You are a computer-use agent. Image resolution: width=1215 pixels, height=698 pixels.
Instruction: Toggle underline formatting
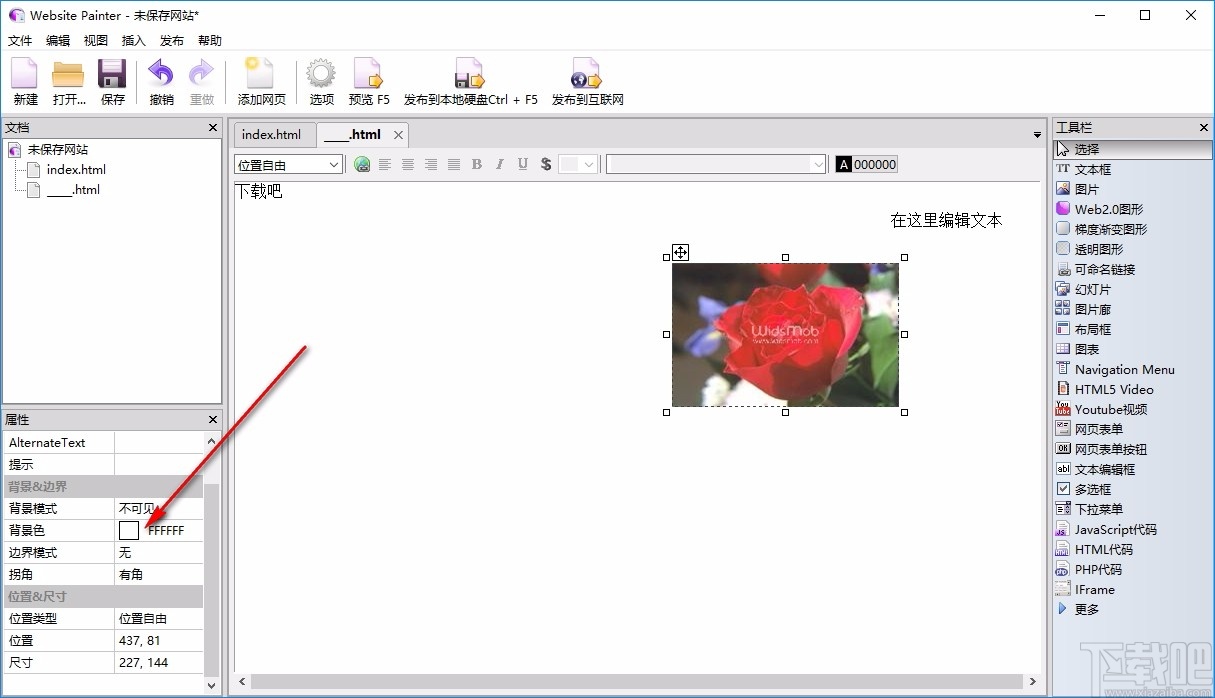point(522,164)
